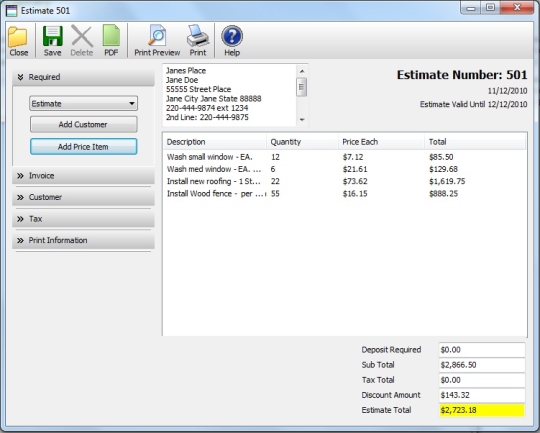
Task: Click the Add Price Item button
Action: click(83, 147)
